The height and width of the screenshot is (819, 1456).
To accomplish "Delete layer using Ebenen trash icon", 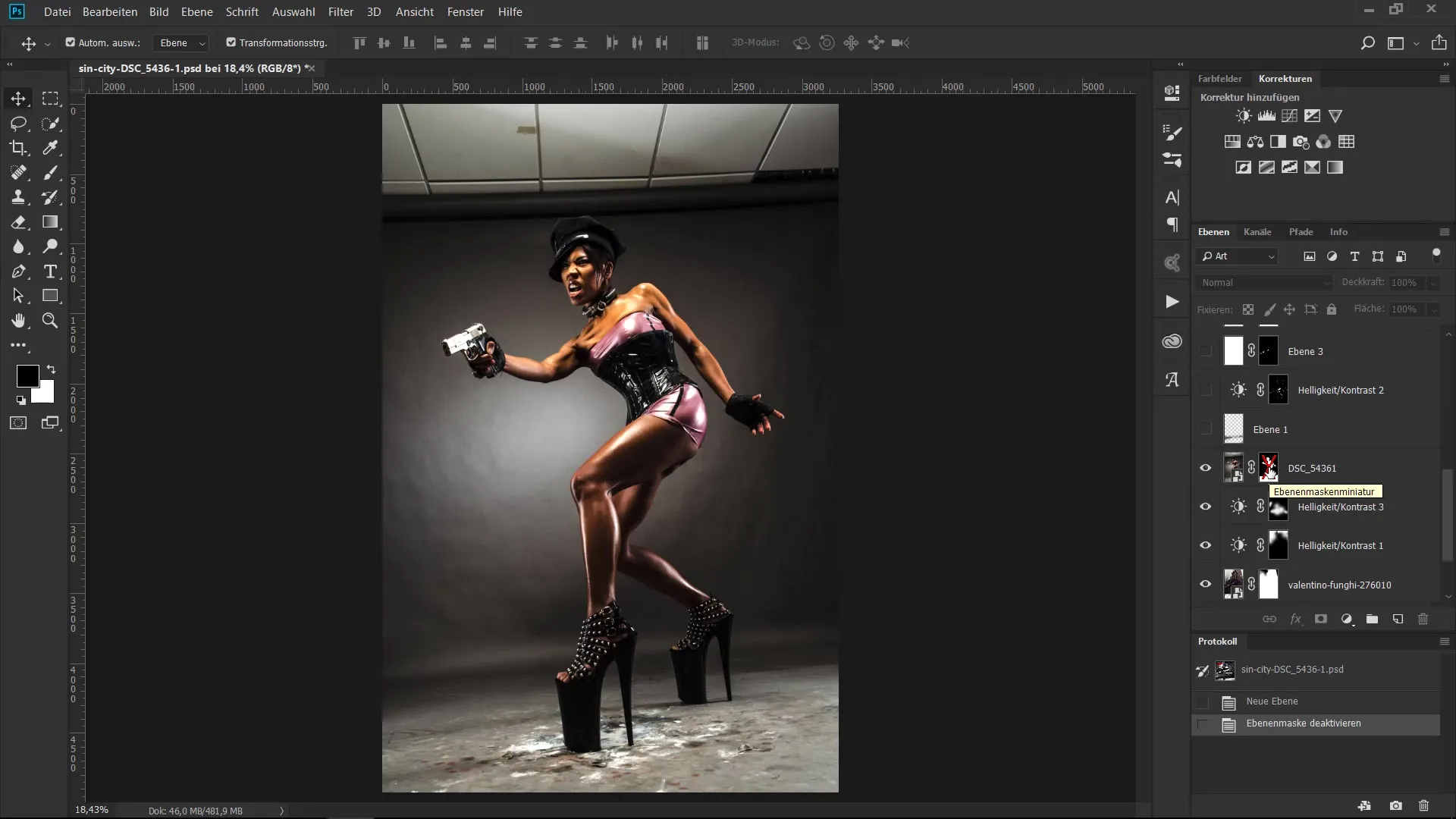I will (x=1423, y=619).
